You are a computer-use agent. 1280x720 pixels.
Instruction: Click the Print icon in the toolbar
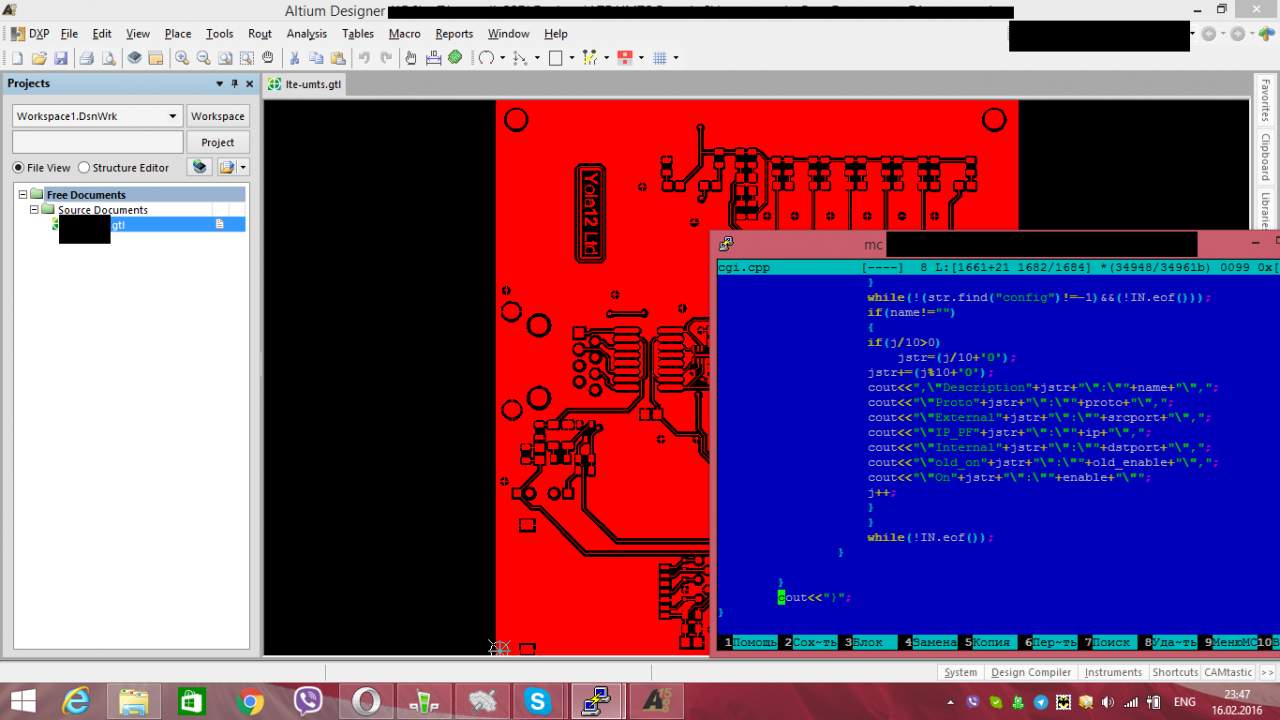click(86, 58)
